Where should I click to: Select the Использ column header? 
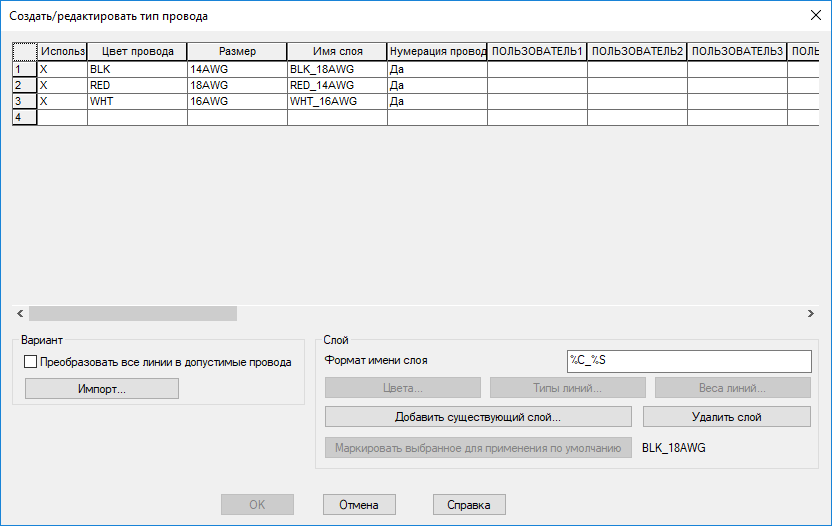click(x=63, y=51)
